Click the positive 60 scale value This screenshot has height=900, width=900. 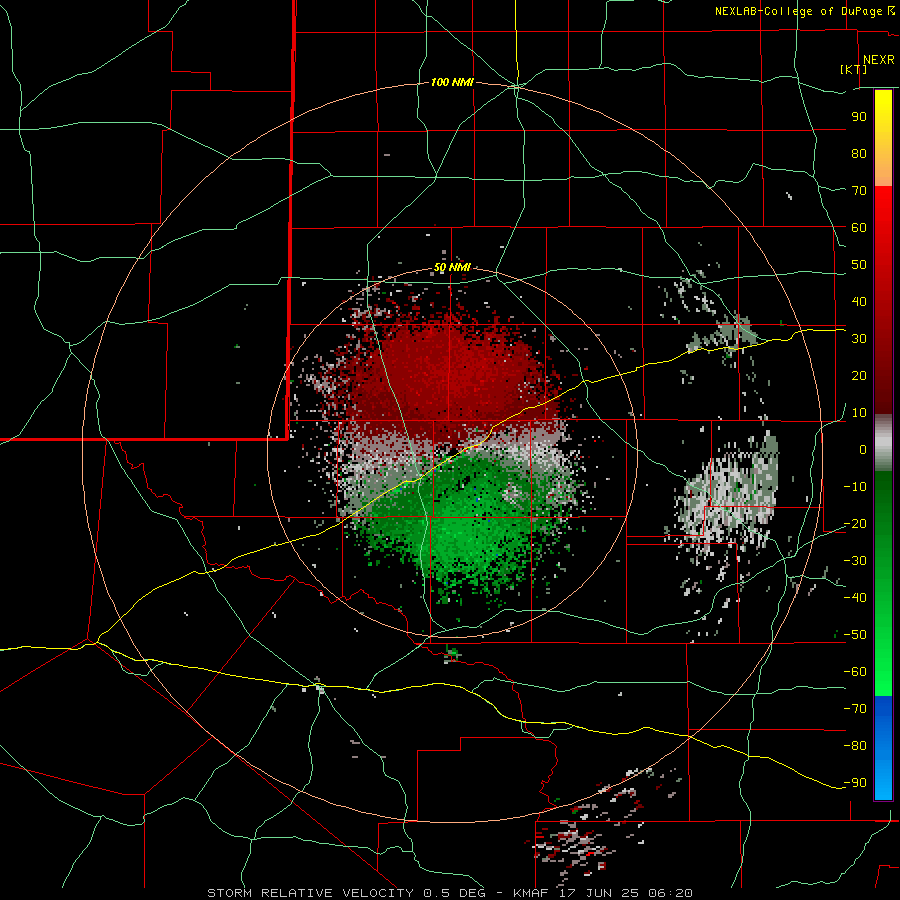859,227
